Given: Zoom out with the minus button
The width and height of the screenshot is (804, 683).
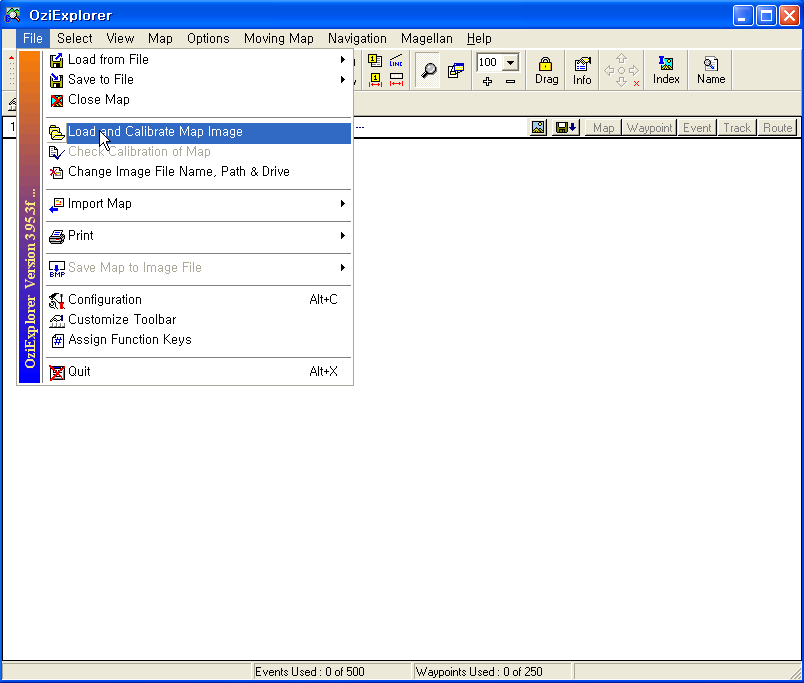Looking at the screenshot, I should (x=510, y=81).
